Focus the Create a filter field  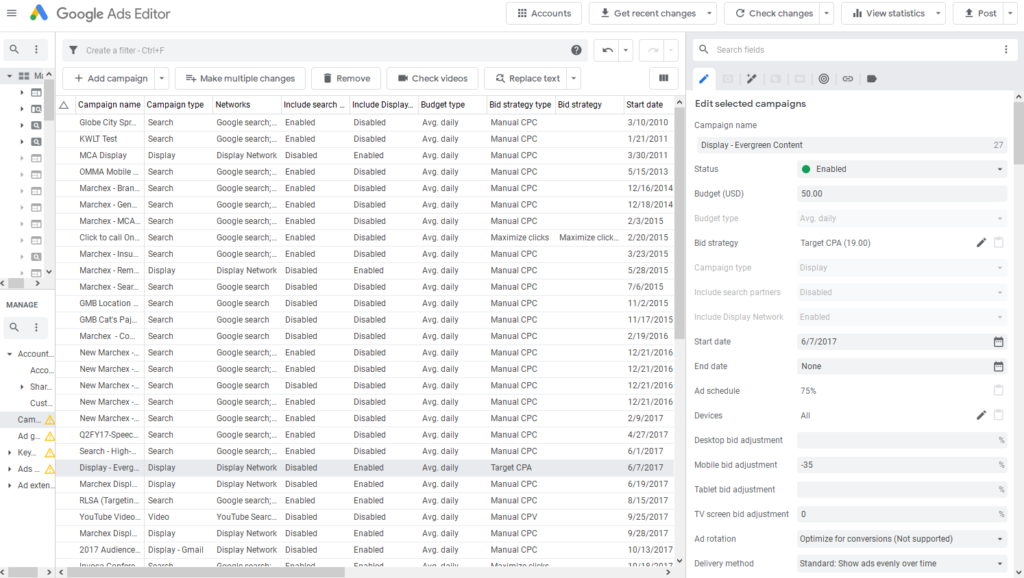click(325, 50)
